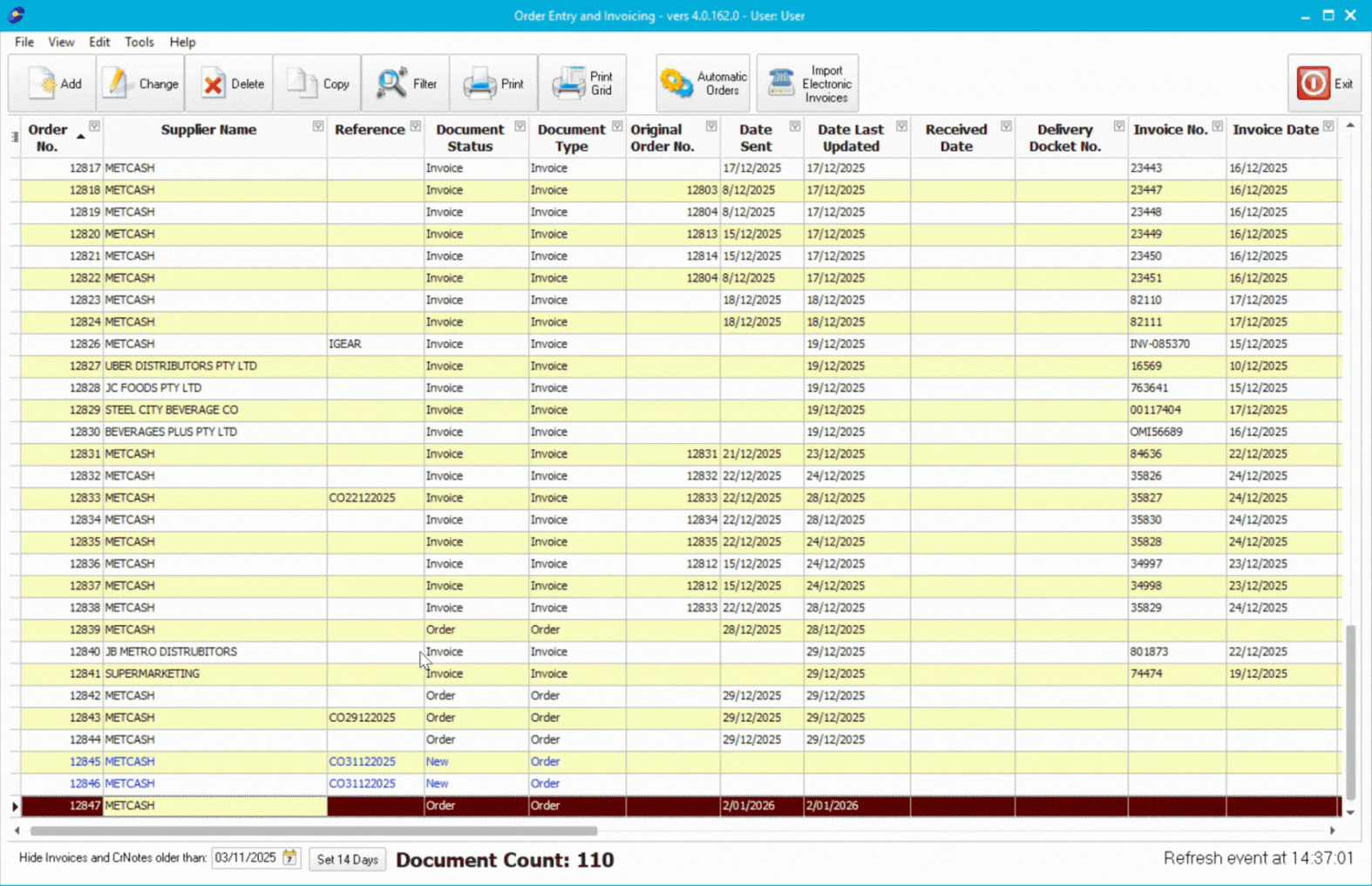Open the Help menu
The width and height of the screenshot is (1372, 886).
tap(182, 42)
